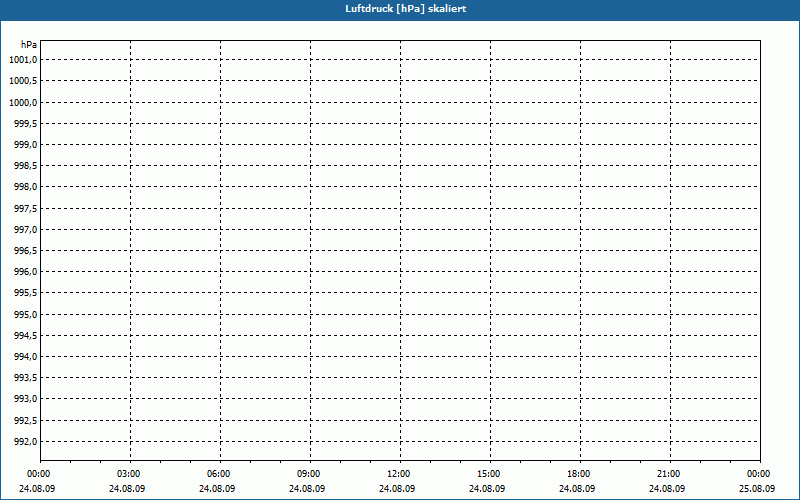The width and height of the screenshot is (800, 500).
Task: Click the 25.08.09 date label
Action: [x=757, y=489]
